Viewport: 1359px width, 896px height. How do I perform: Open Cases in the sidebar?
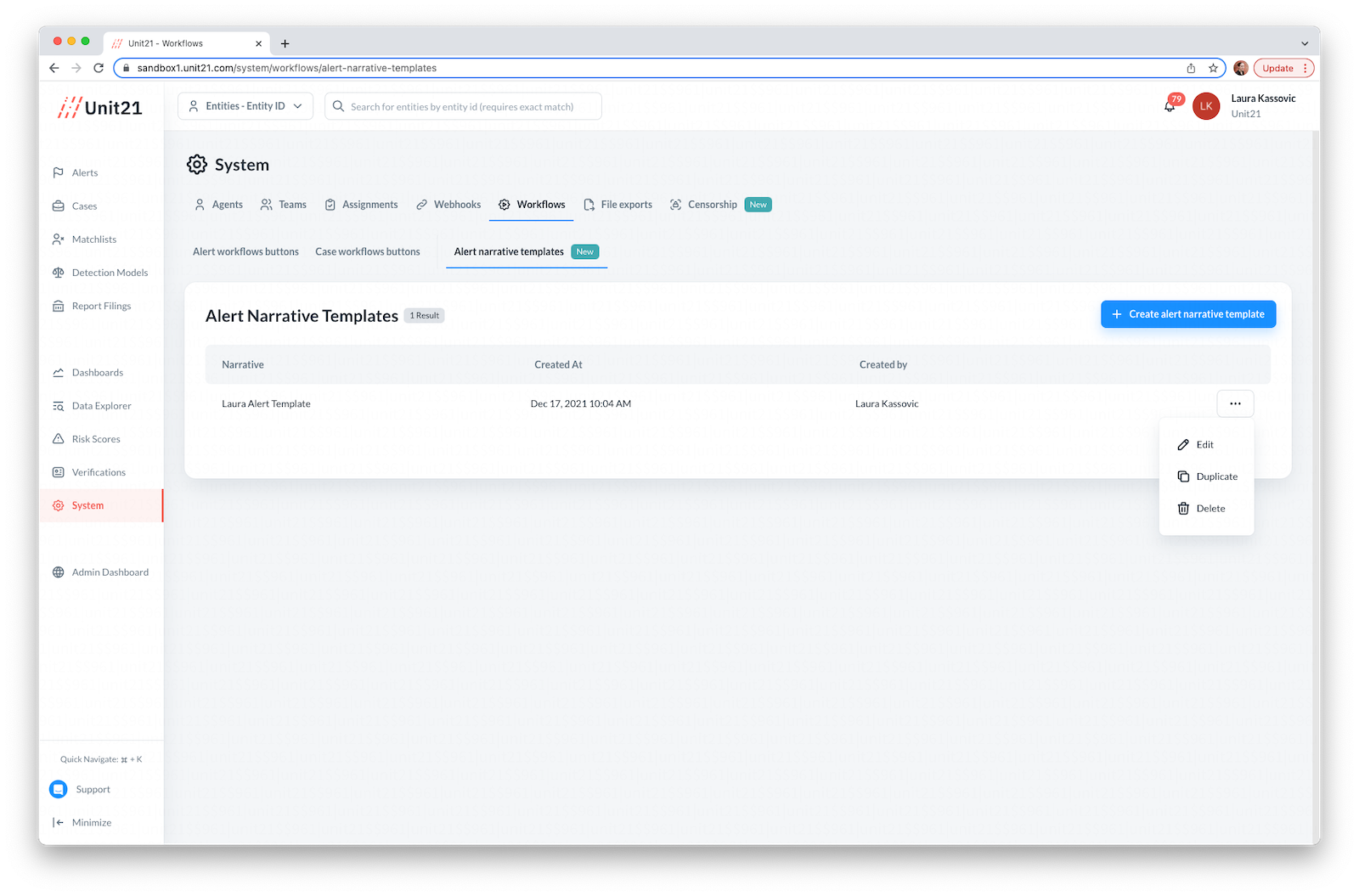click(x=75, y=206)
